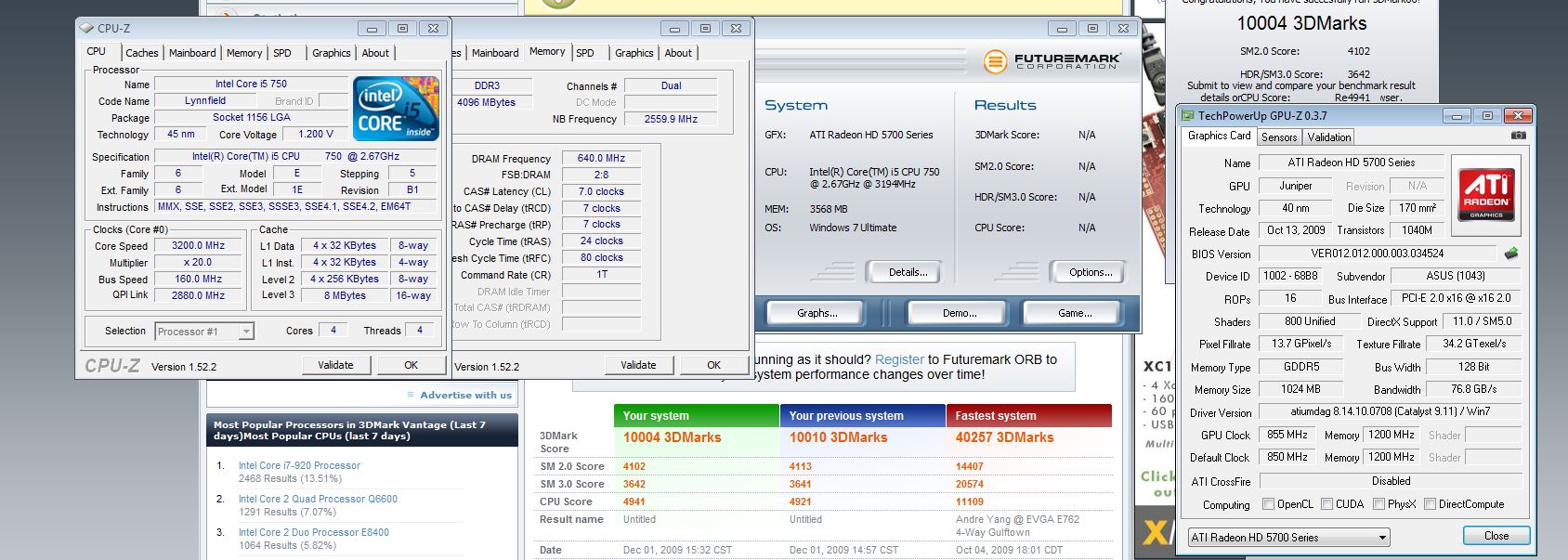Open the Graphics tab in first CPU-Z window
This screenshot has width=1568, height=560.
[x=332, y=53]
